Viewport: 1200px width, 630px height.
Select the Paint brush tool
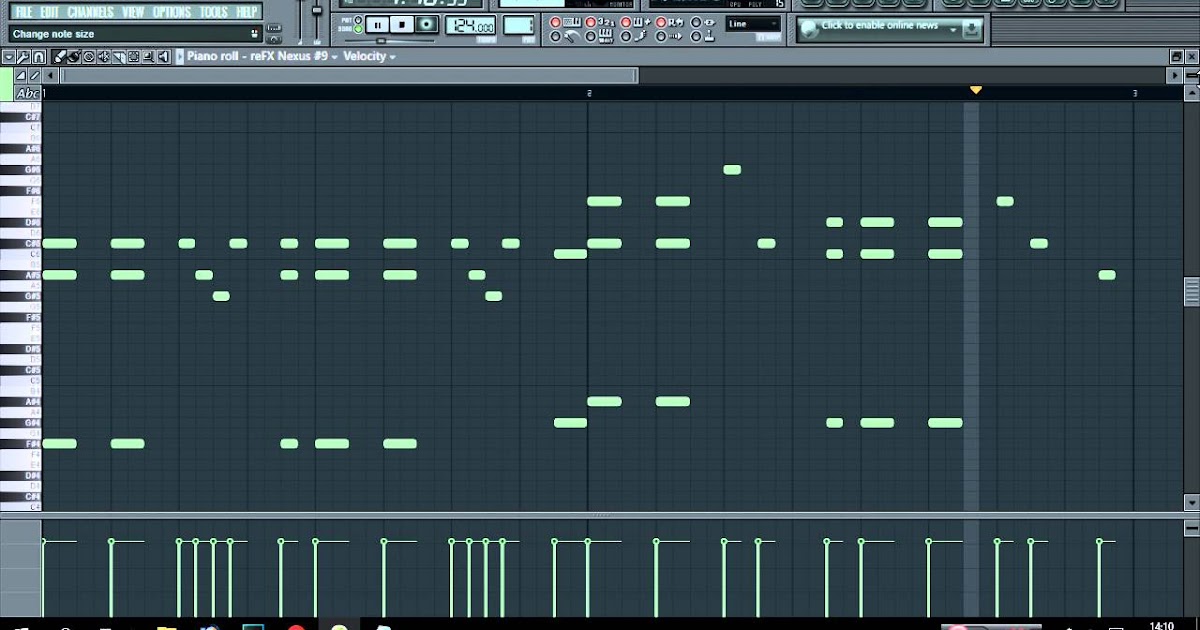(74, 57)
